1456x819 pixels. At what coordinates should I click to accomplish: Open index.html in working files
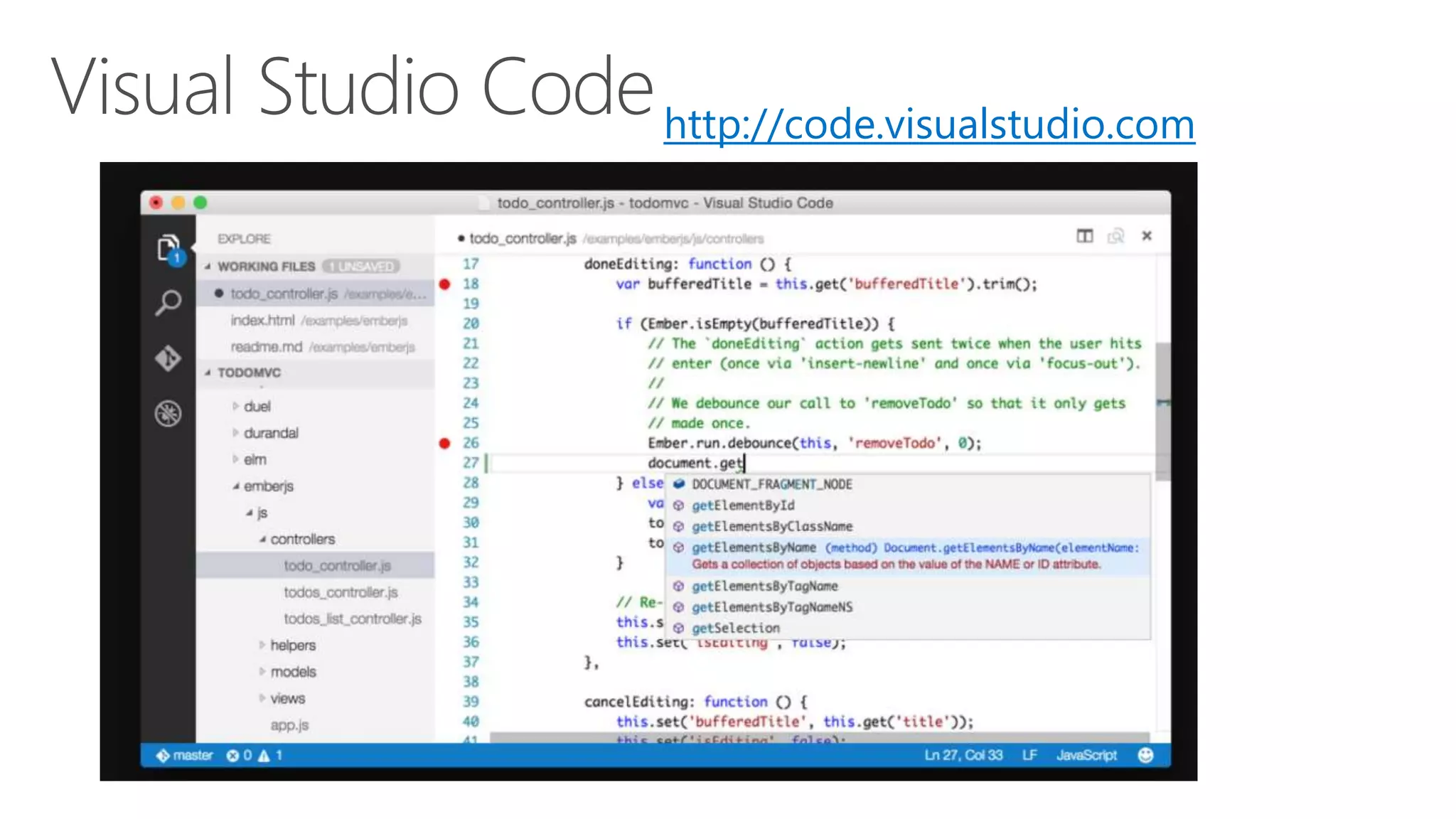pyautogui.click(x=315, y=321)
